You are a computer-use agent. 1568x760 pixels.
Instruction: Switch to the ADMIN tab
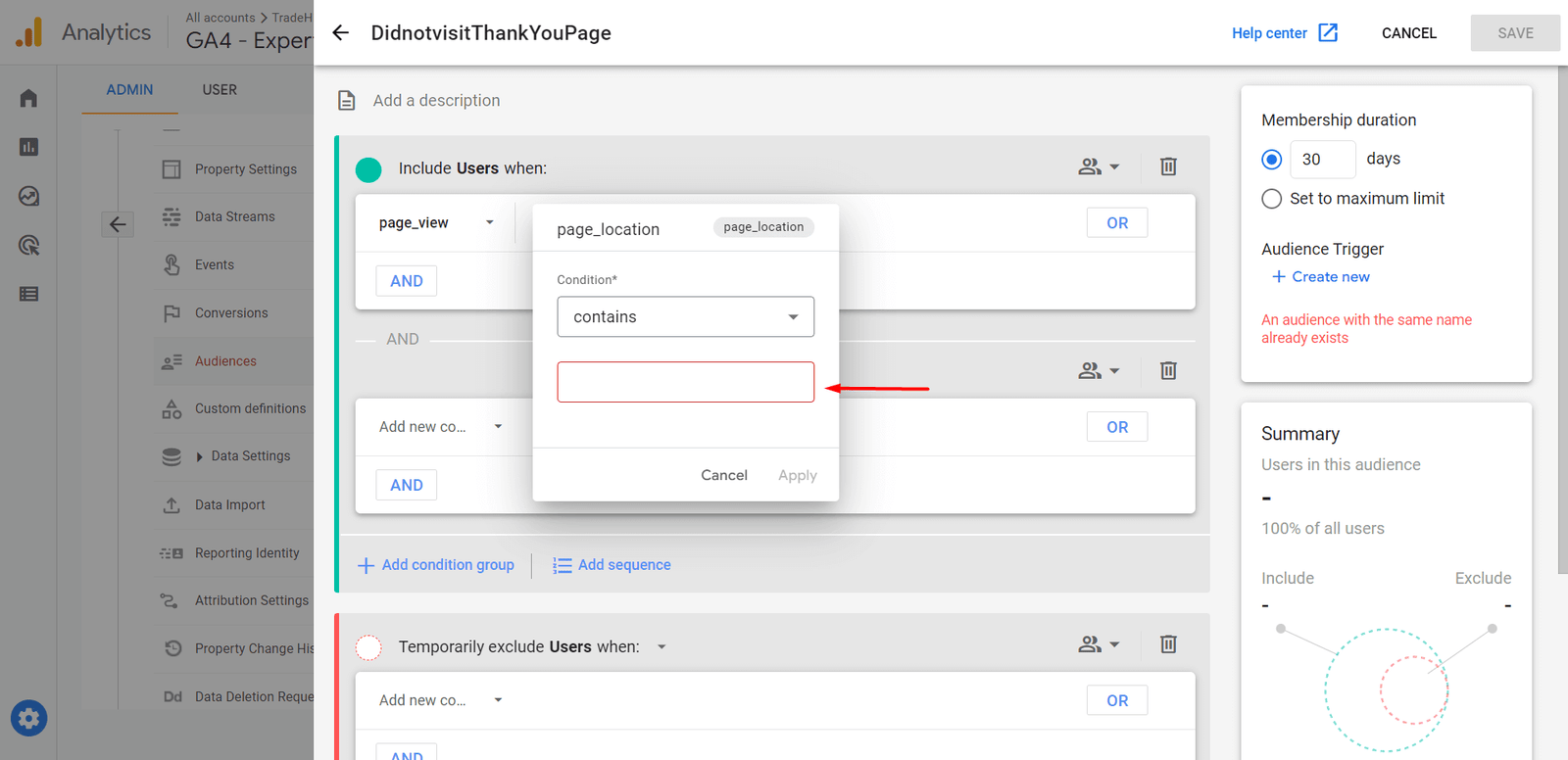[x=130, y=89]
